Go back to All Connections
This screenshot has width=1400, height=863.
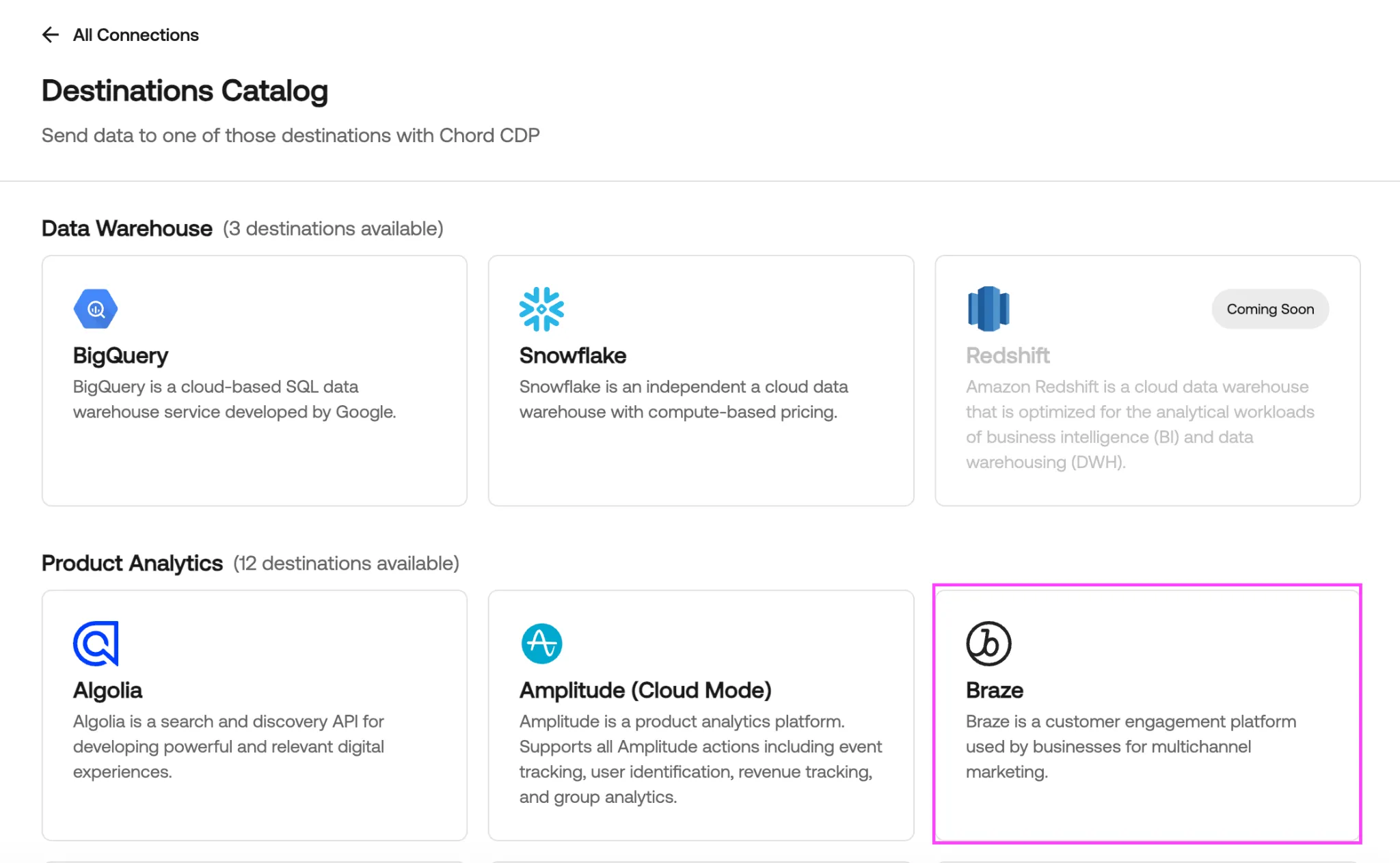(135, 35)
